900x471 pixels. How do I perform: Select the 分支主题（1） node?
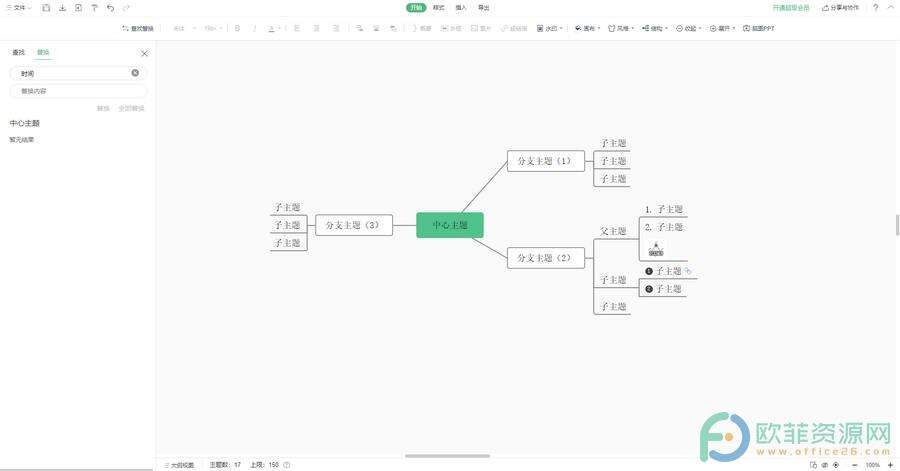(546, 161)
